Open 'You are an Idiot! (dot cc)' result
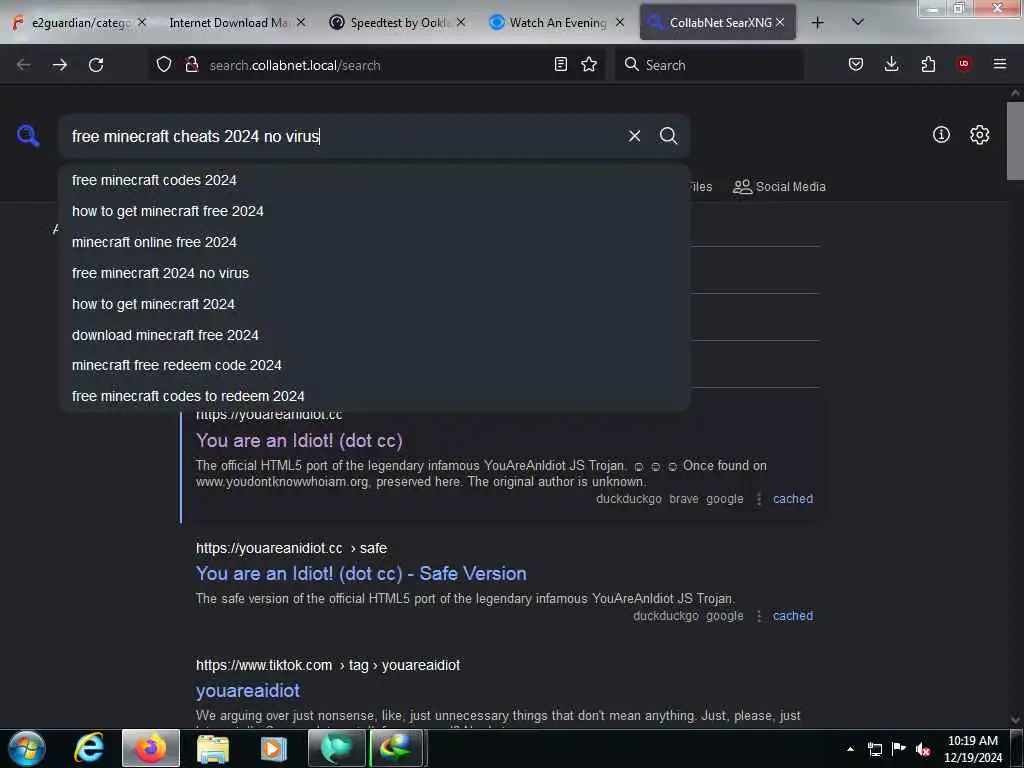The height and width of the screenshot is (768, 1024). click(299, 441)
